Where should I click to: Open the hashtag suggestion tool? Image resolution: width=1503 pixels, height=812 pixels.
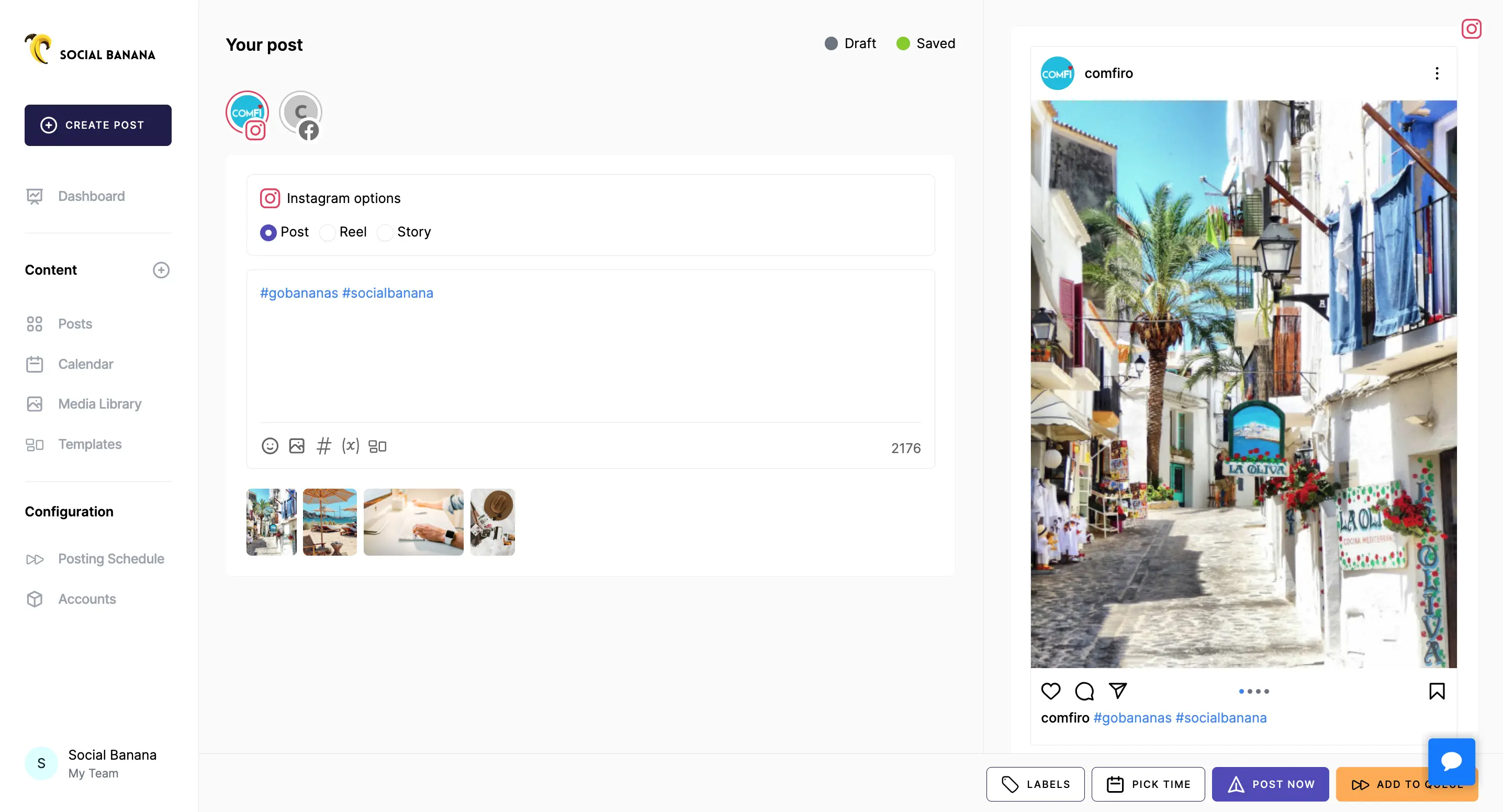[x=324, y=446]
